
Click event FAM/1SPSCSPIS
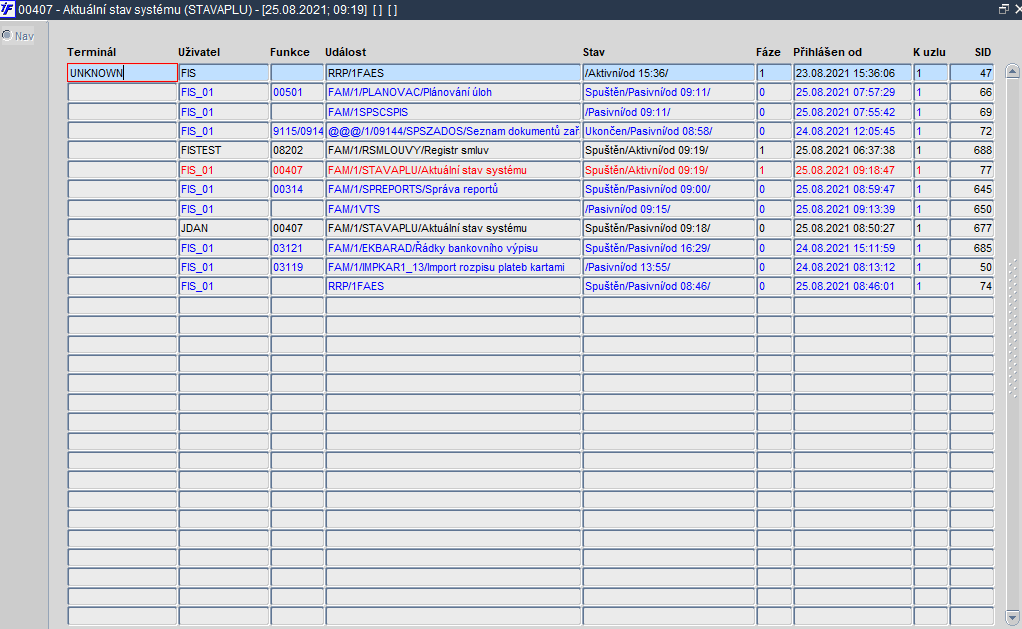[x=453, y=111]
